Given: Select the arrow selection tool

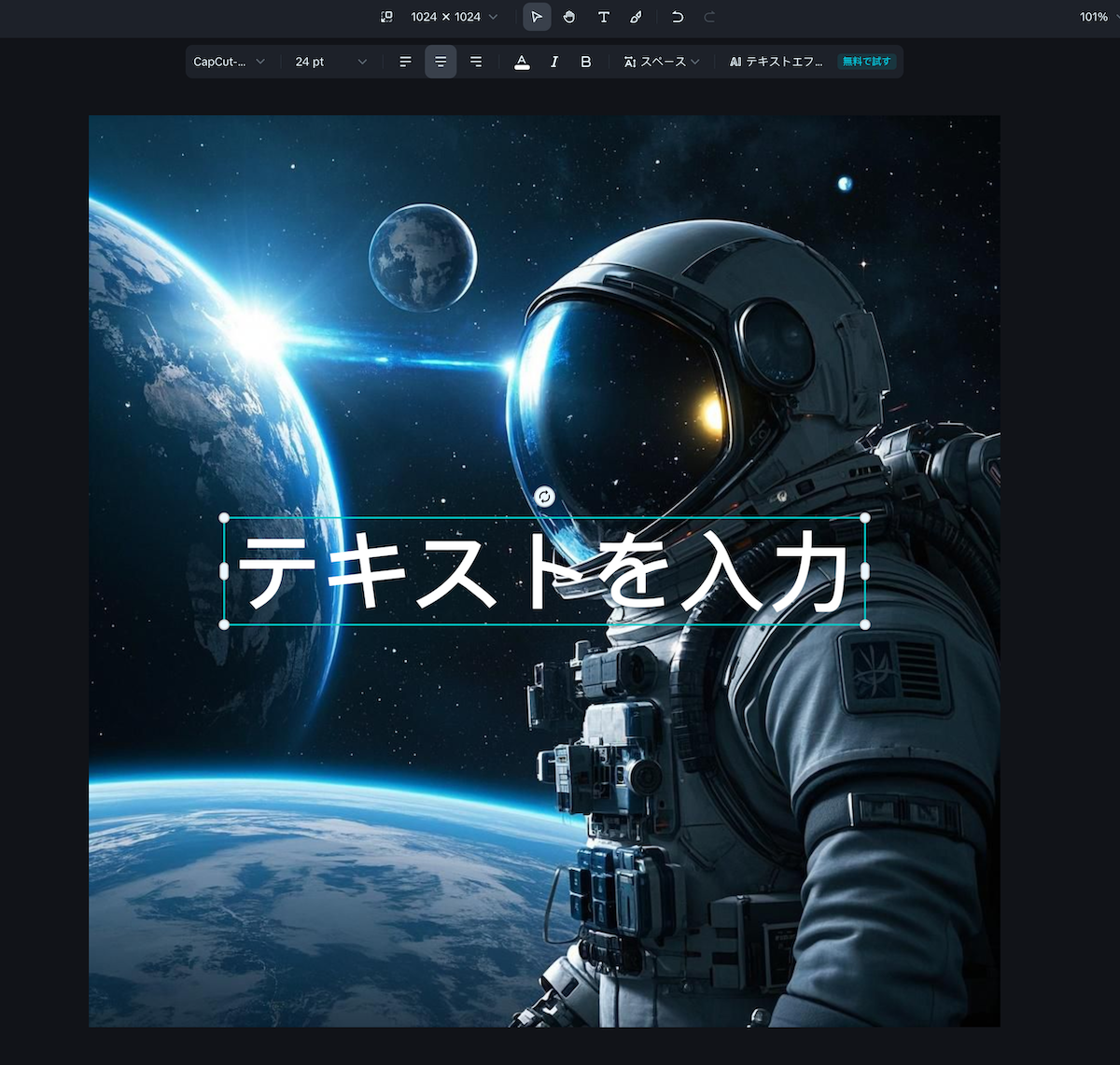Looking at the screenshot, I should [x=537, y=17].
